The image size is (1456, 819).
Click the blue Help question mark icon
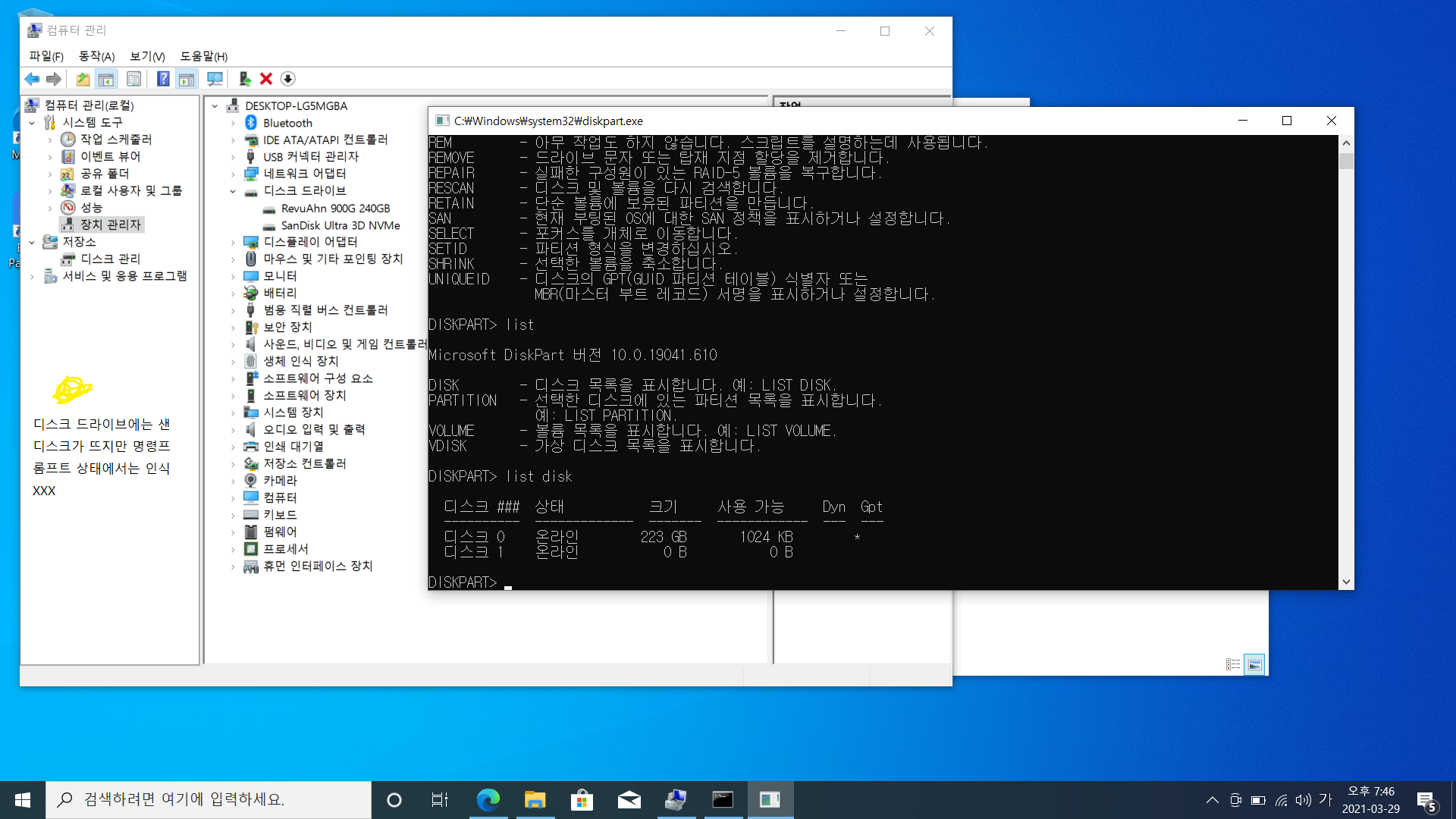[163, 79]
